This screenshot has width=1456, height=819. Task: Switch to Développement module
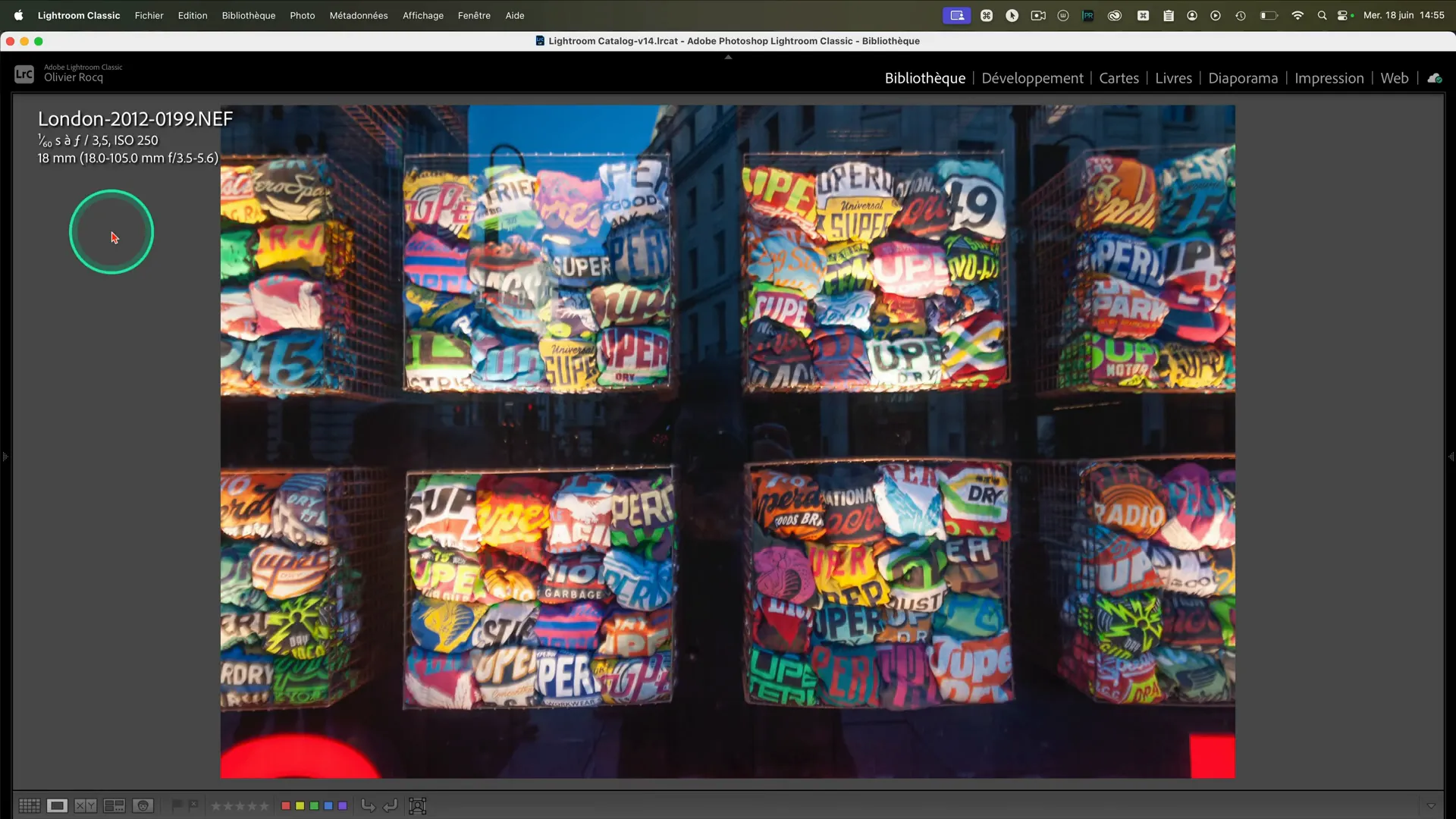[x=1032, y=78]
